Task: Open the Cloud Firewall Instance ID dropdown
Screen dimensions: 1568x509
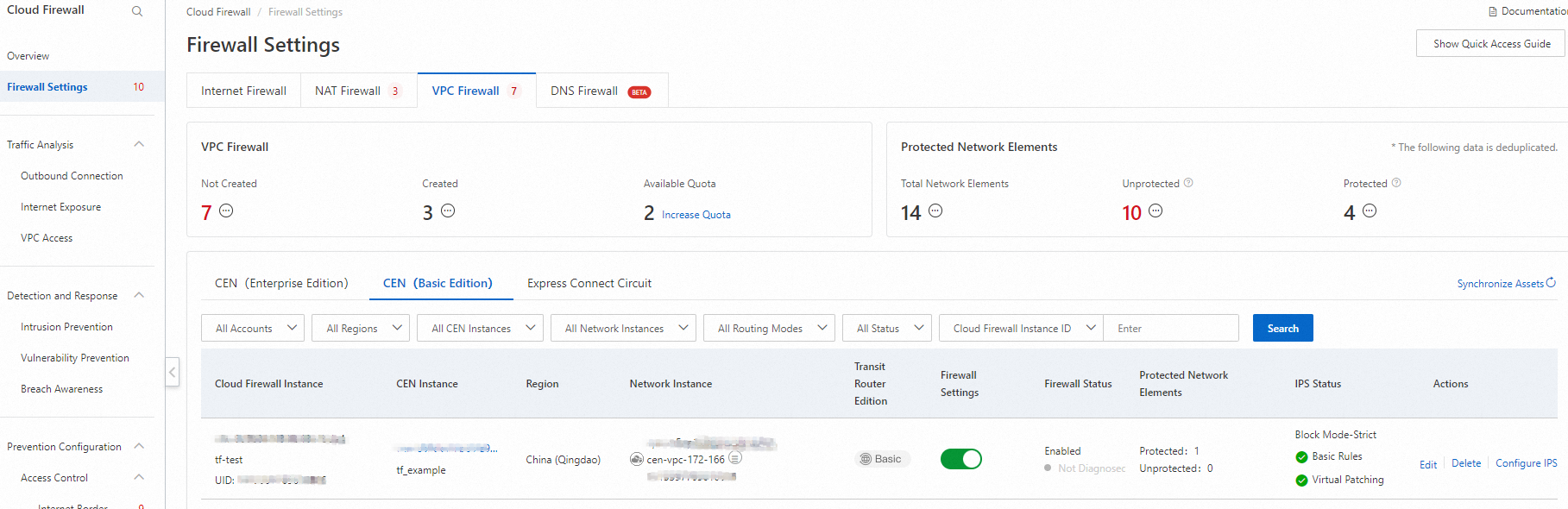Action: coord(1022,328)
